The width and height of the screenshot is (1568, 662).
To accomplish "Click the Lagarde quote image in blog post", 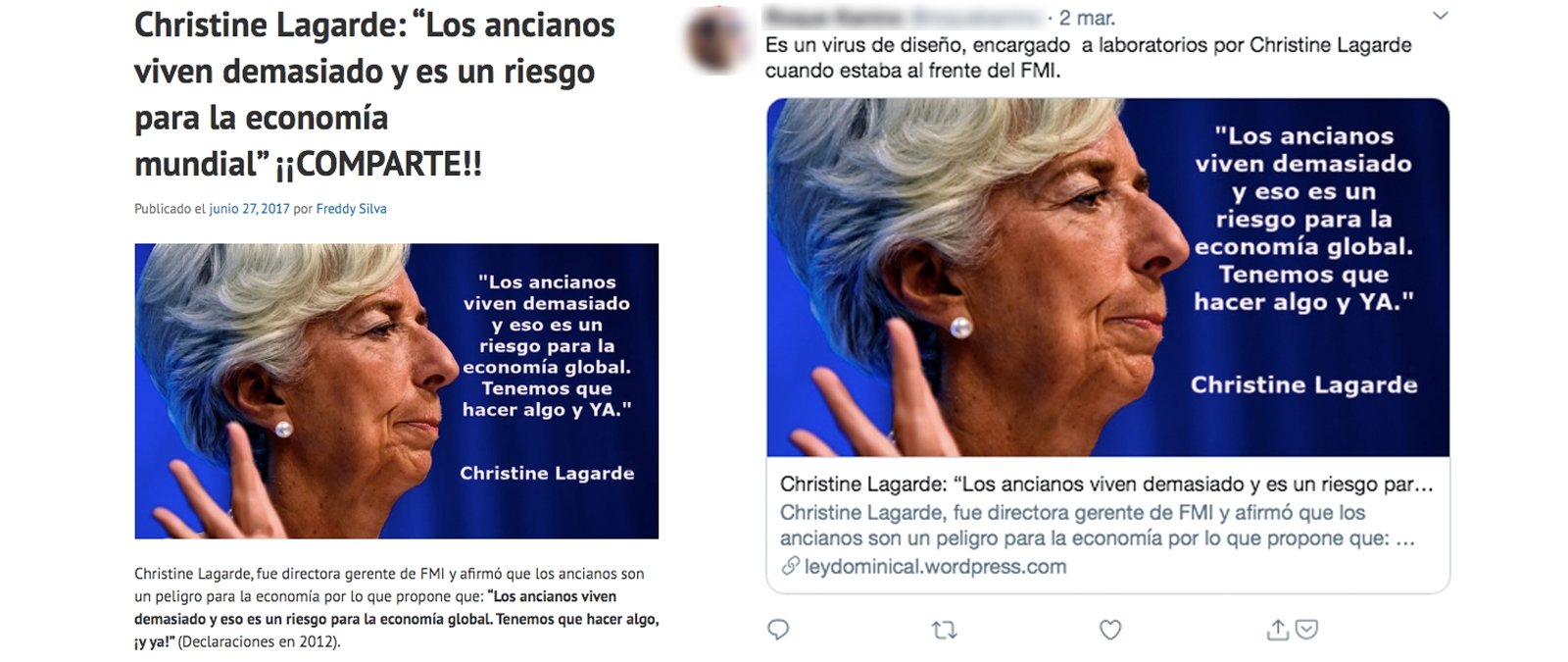I will click(x=396, y=390).
